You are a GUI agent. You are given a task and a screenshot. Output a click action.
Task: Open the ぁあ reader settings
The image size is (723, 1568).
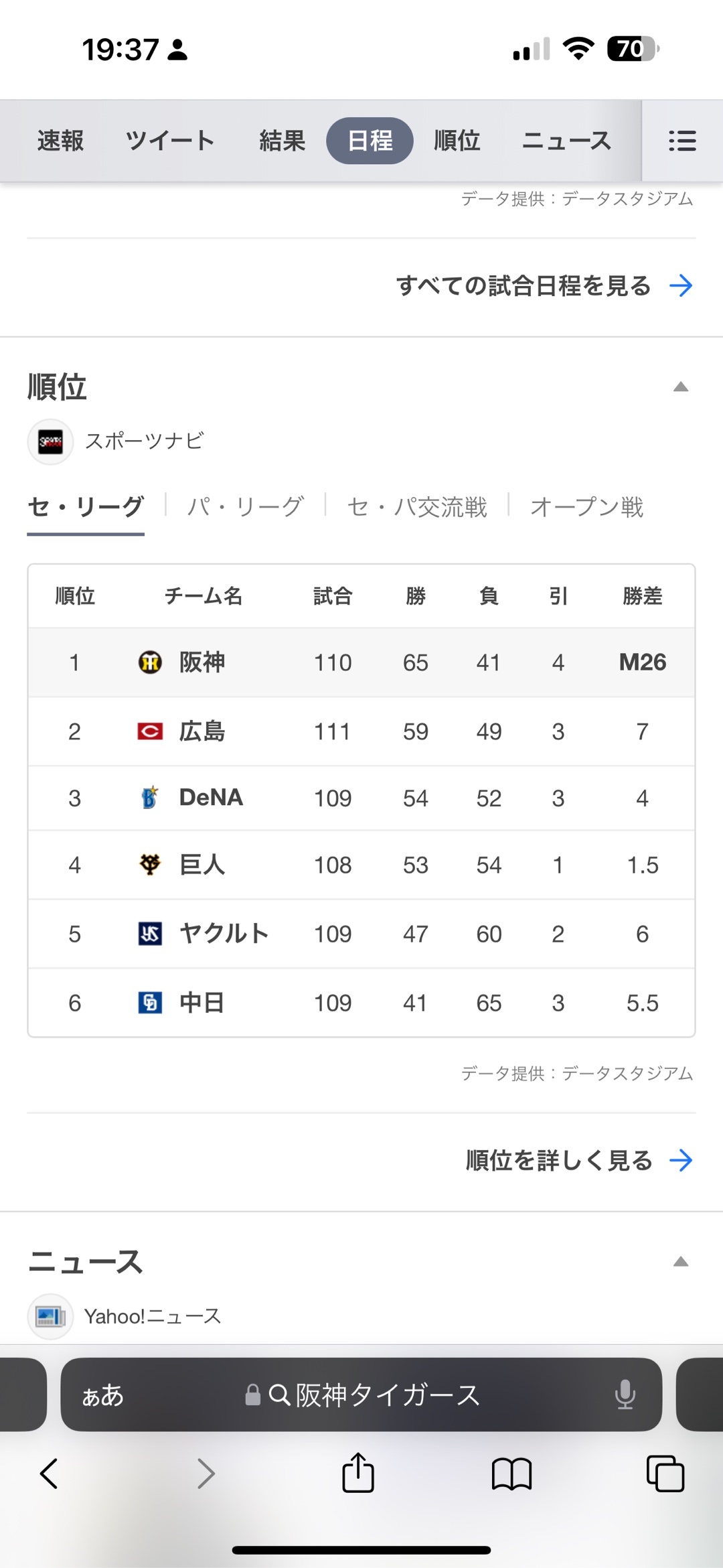coord(103,1395)
